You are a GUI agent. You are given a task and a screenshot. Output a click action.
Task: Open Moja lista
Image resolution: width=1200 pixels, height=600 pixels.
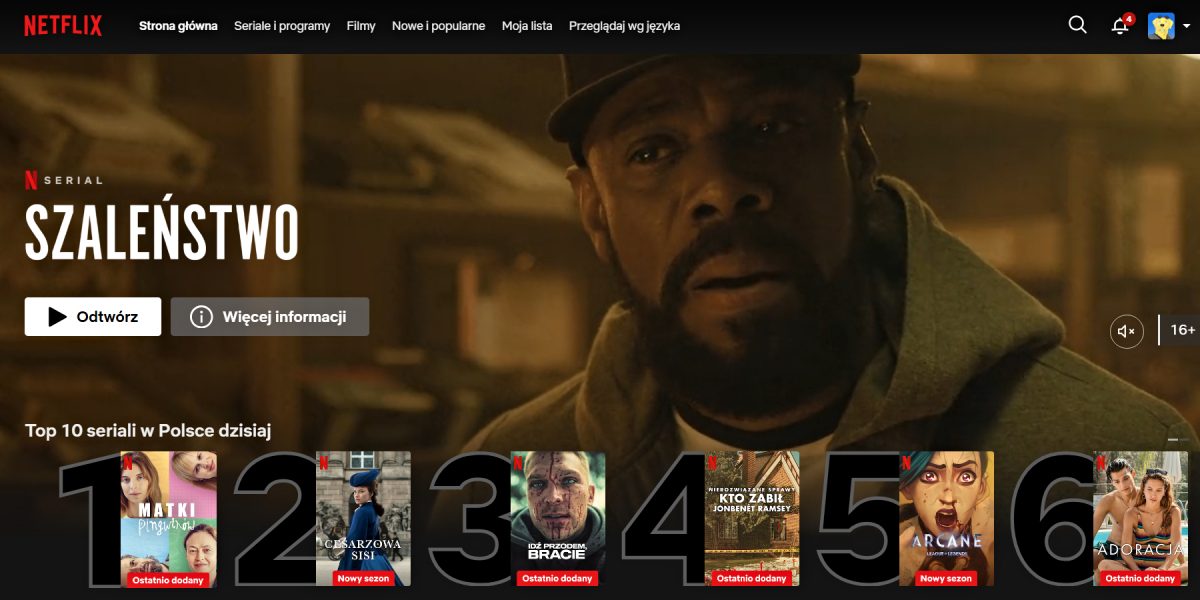click(x=527, y=26)
